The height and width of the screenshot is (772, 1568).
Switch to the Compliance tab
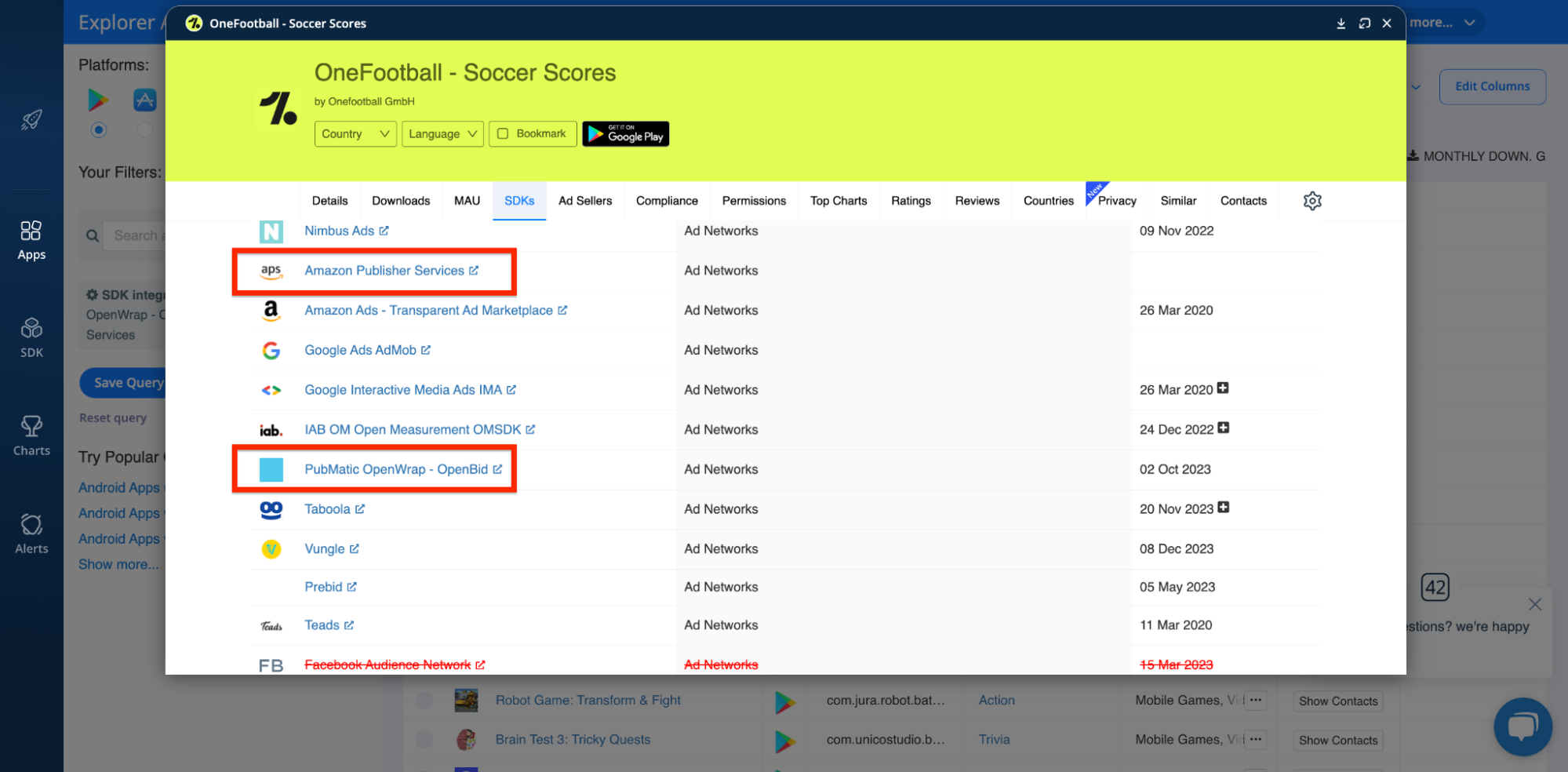coord(667,201)
